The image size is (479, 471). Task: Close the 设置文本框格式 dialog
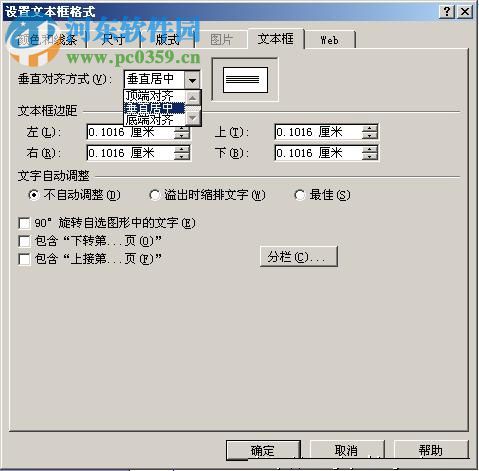click(x=465, y=12)
